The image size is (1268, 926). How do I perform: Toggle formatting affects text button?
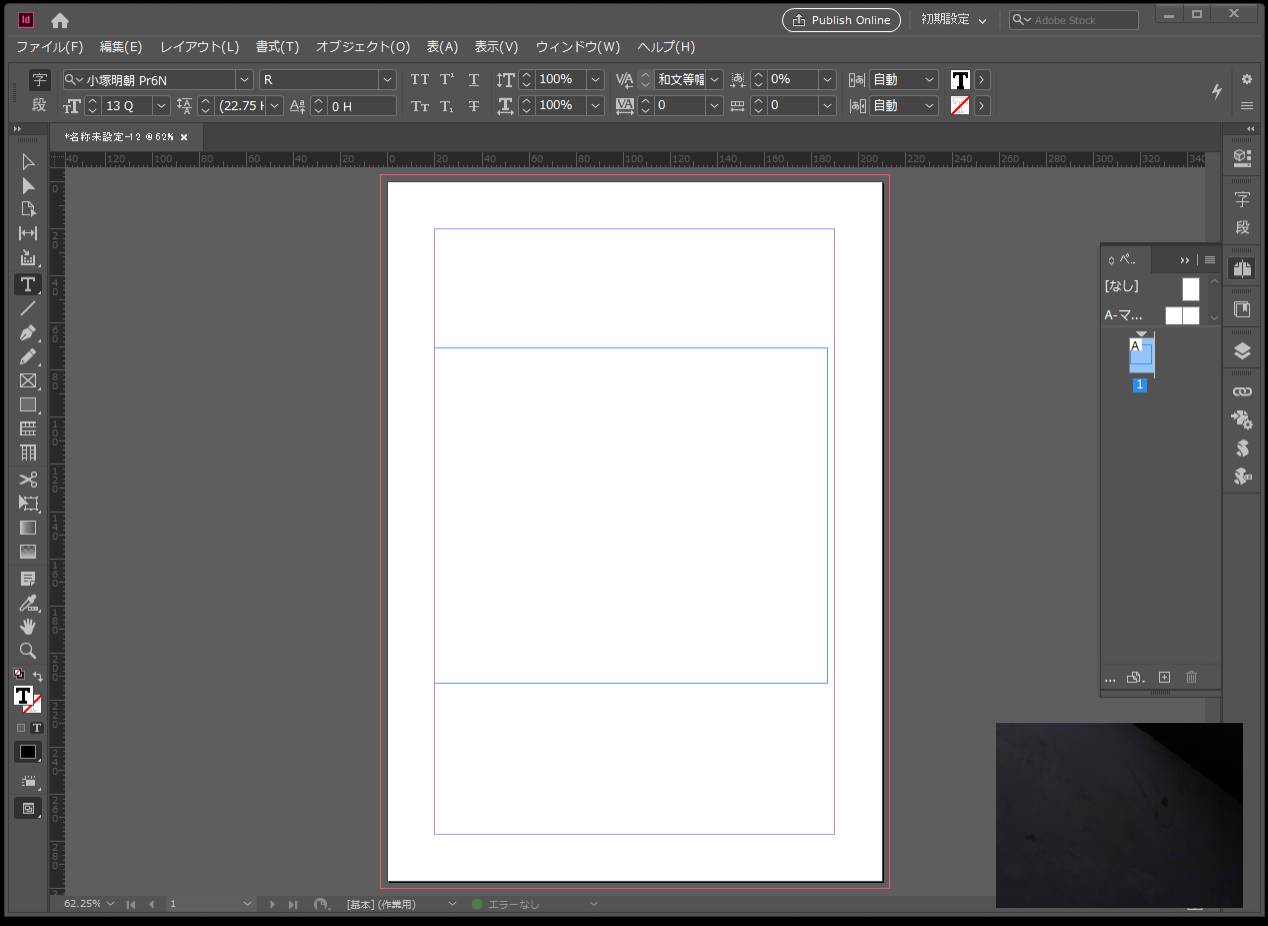[x=36, y=728]
